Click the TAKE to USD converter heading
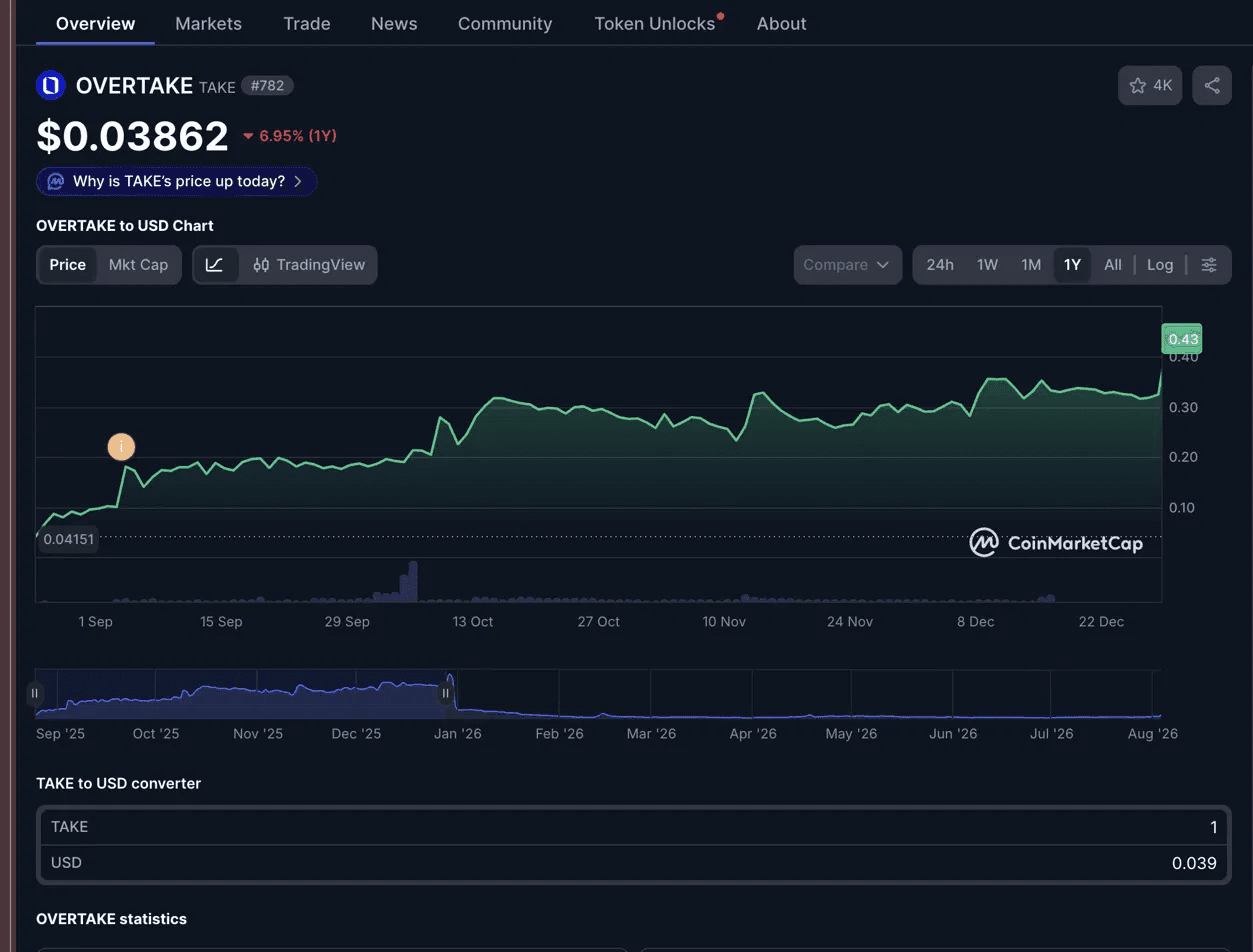 tap(118, 783)
